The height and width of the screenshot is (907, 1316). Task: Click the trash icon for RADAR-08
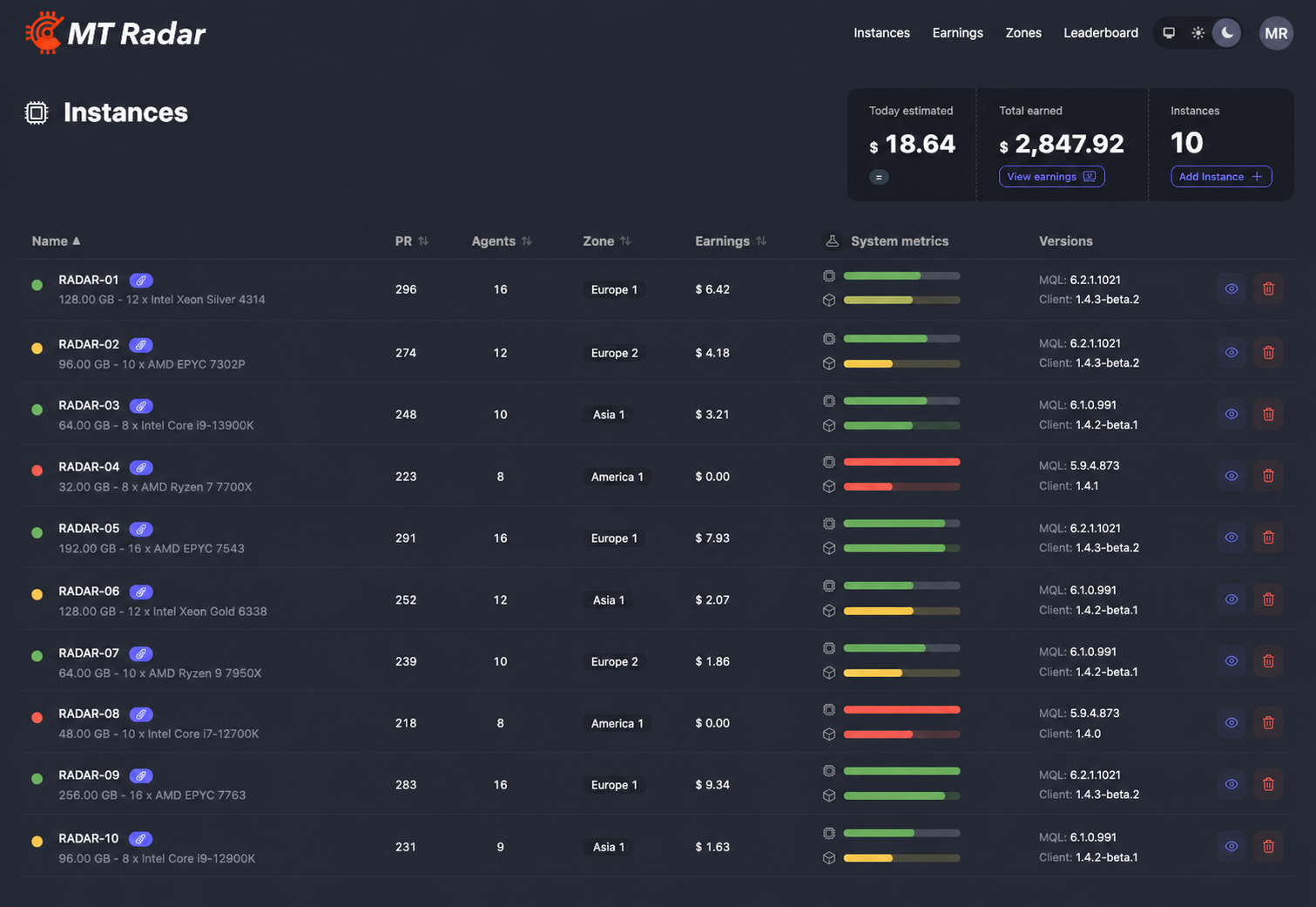[x=1268, y=722]
